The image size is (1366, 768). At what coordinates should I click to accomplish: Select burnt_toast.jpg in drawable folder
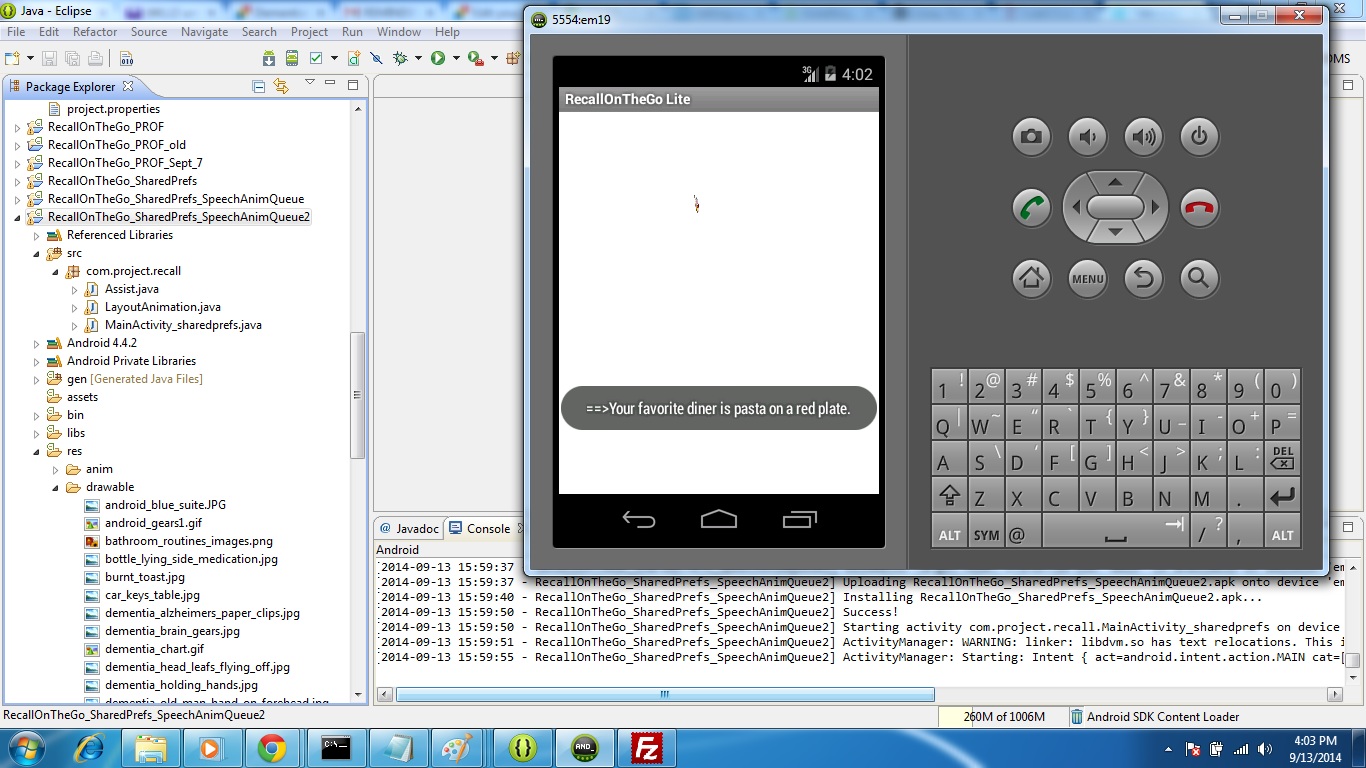point(144,577)
